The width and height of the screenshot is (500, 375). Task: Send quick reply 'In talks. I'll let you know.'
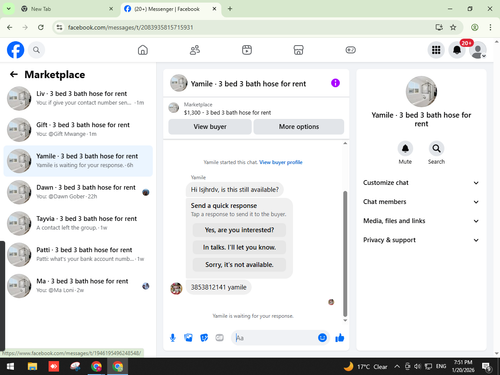(x=239, y=247)
